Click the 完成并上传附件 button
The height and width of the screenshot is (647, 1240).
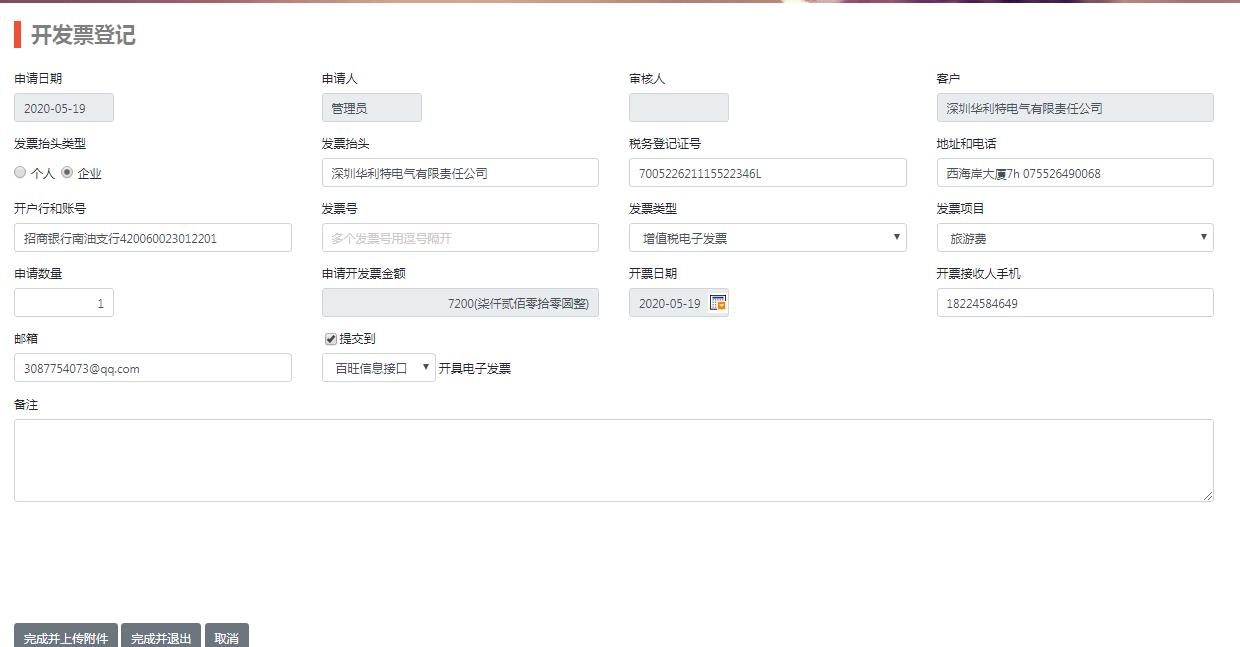point(66,637)
